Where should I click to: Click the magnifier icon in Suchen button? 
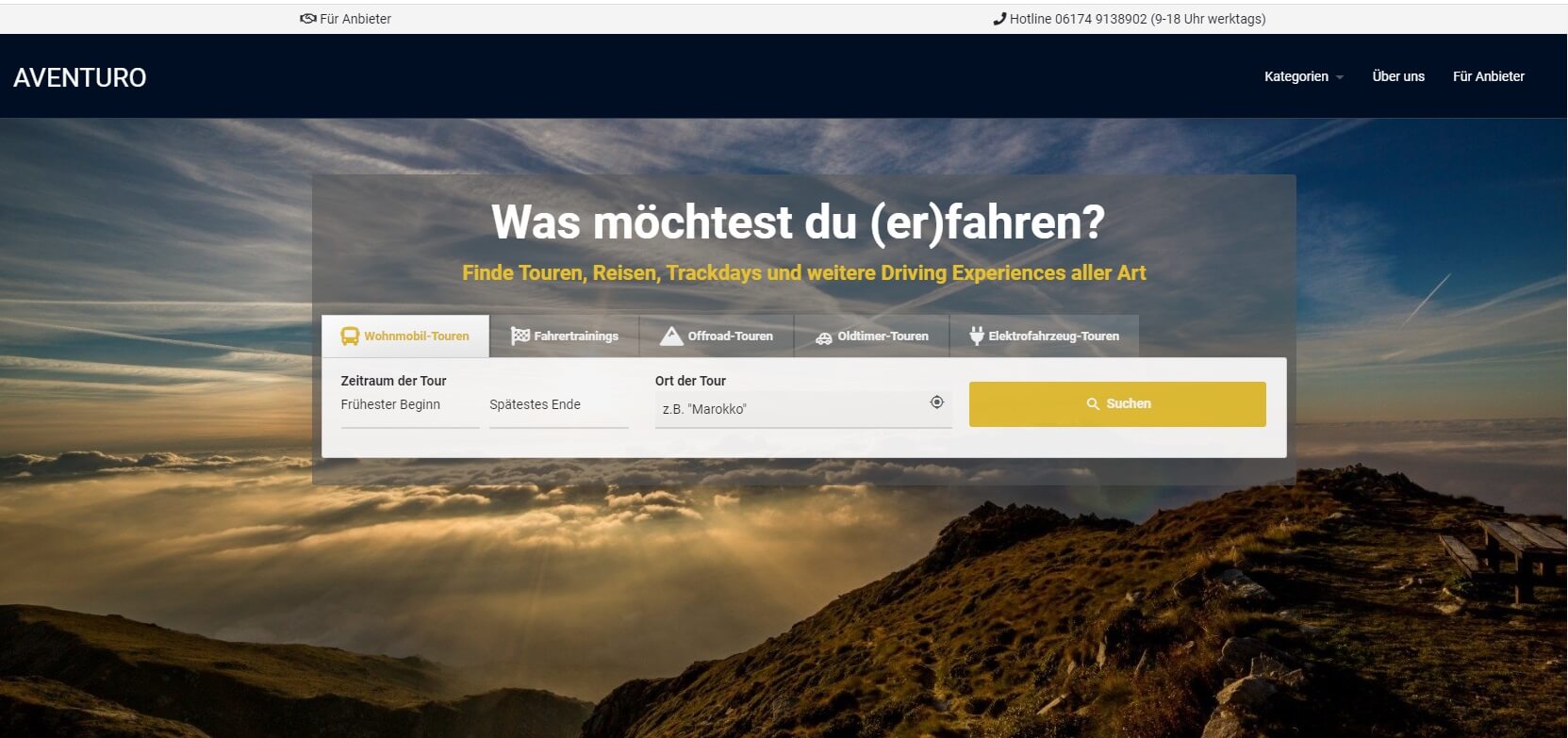[x=1093, y=404]
